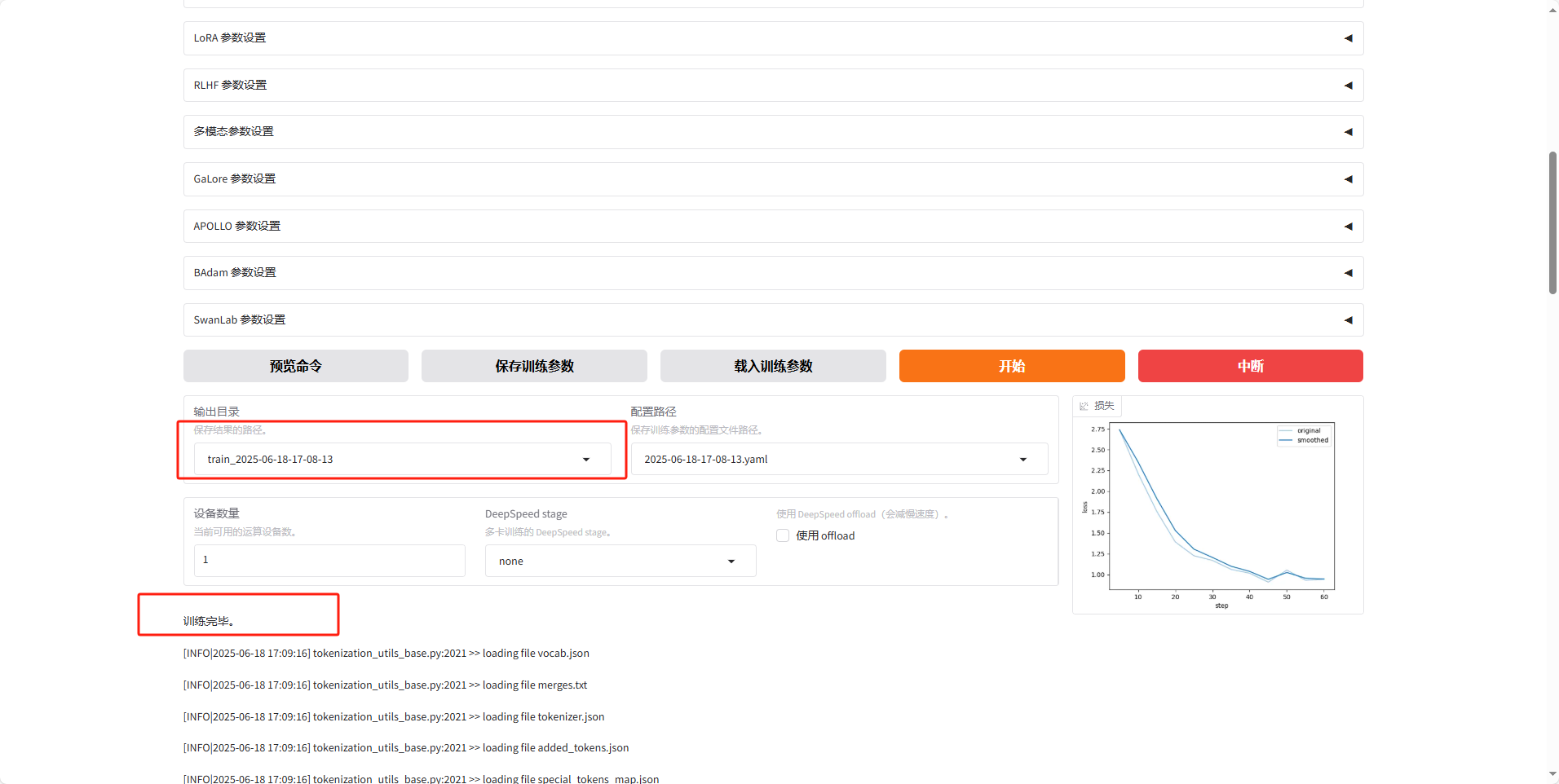Screen dimensions: 1559x784
Task: Open the DeepSpeed stage dropdown
Action: (x=621, y=561)
